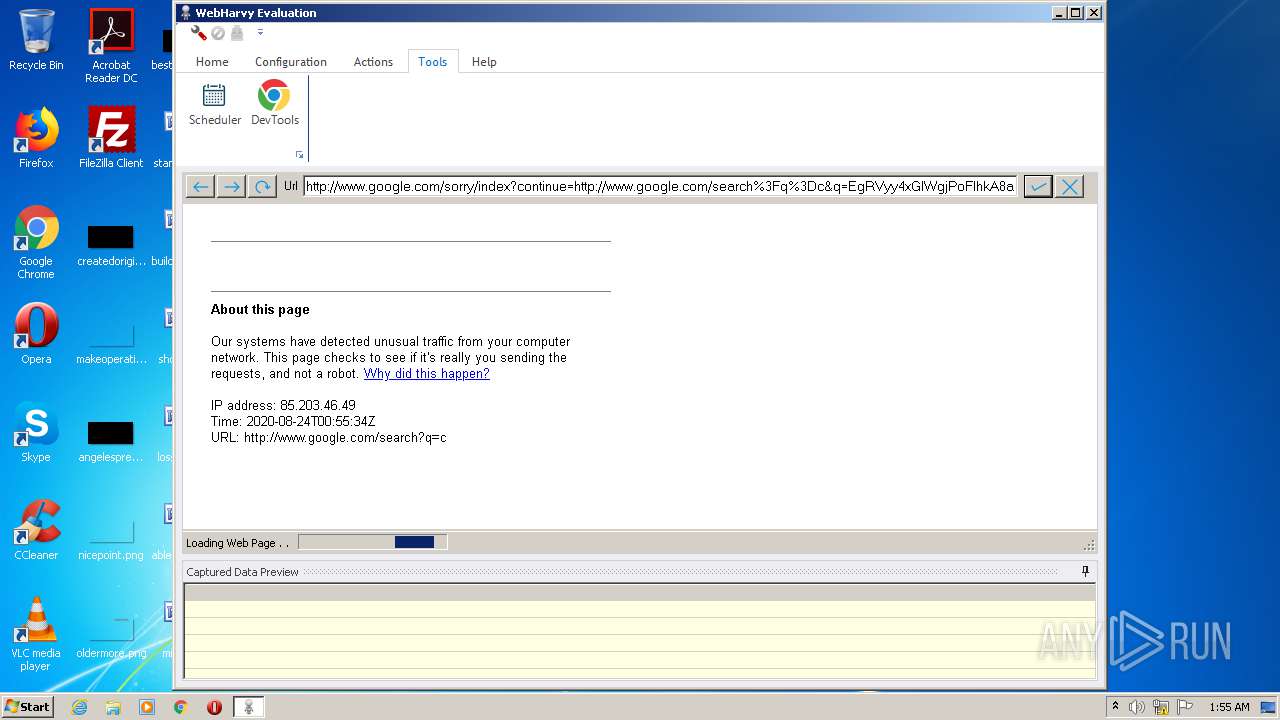Viewport: 1280px width, 720px height.
Task: Follow the 'Why did this happen?' link
Action: [427, 374]
